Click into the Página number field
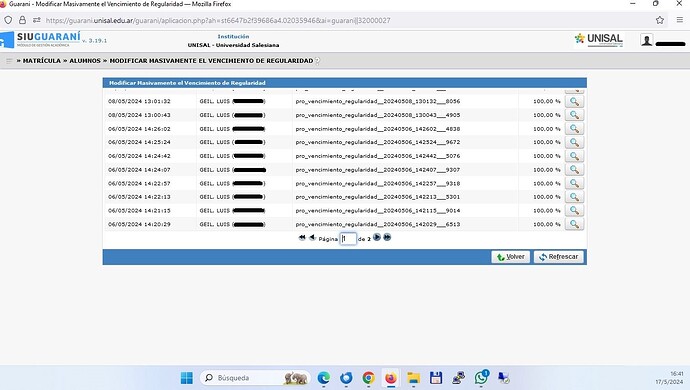Screen dimensions: 690x390 tap(348, 239)
